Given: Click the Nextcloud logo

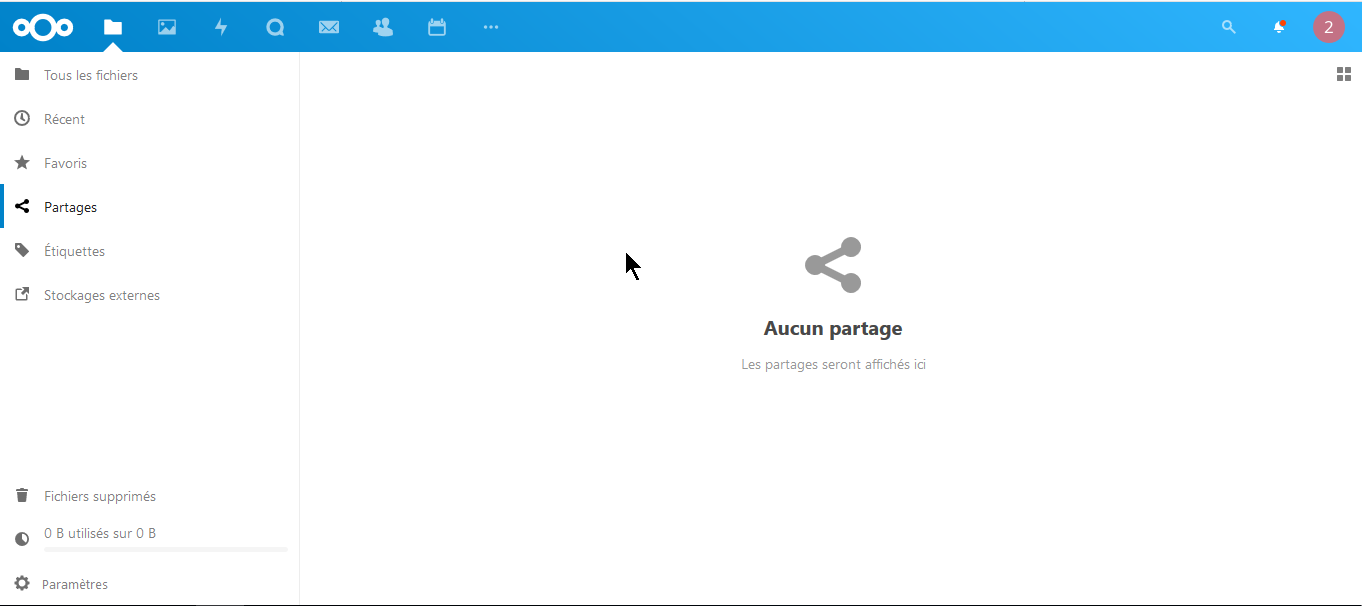Looking at the screenshot, I should pyautogui.click(x=43, y=27).
